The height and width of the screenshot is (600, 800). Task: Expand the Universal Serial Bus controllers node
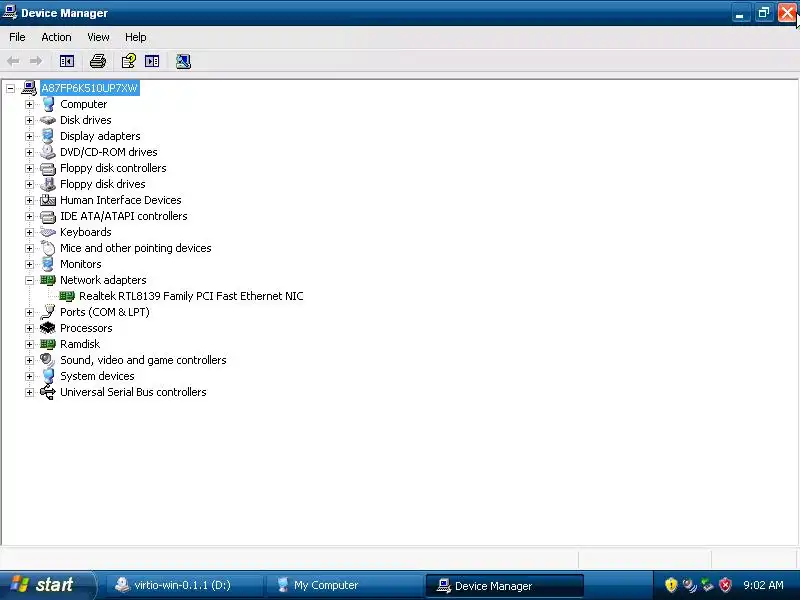29,392
